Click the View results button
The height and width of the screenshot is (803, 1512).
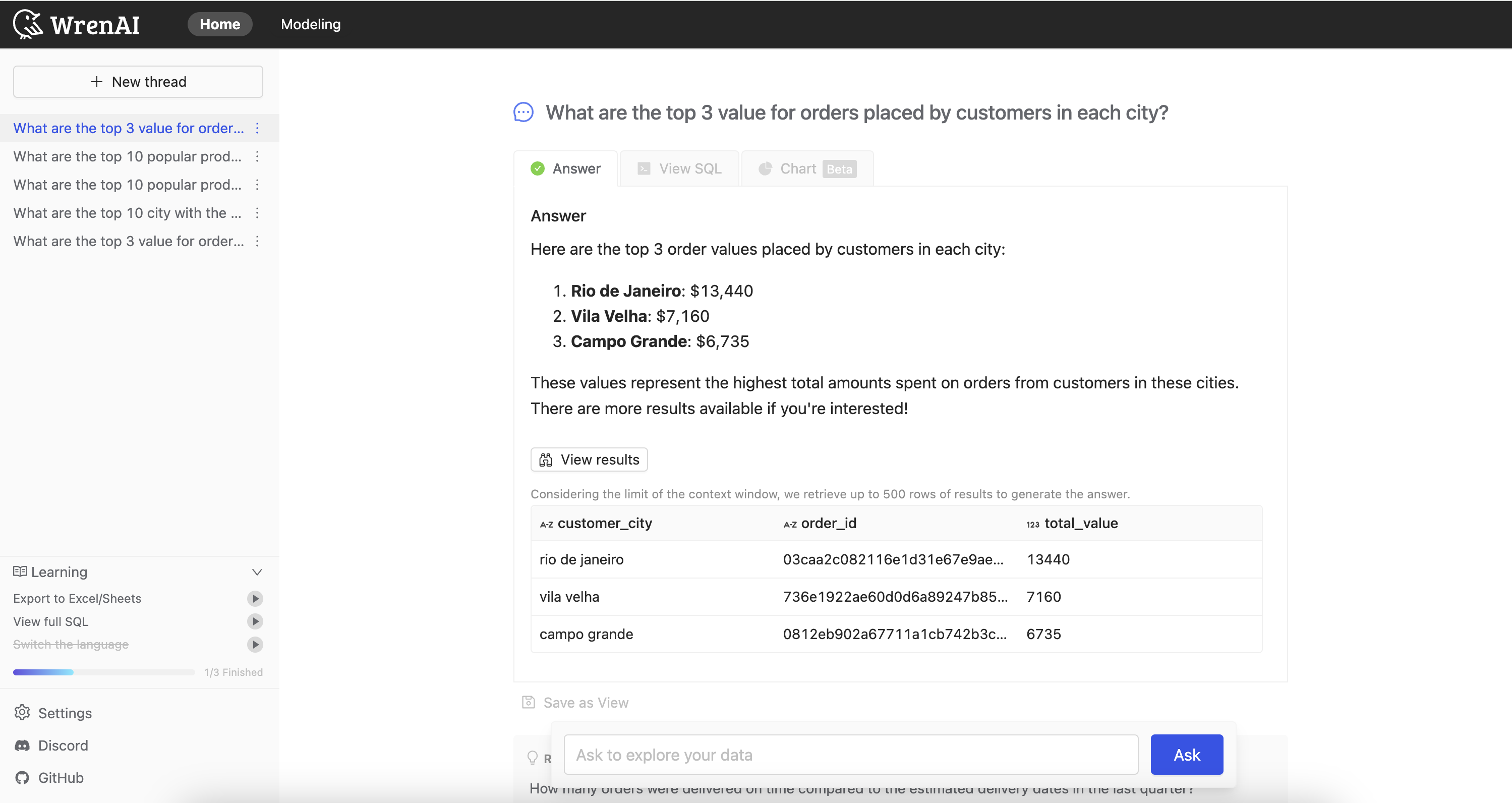(589, 460)
